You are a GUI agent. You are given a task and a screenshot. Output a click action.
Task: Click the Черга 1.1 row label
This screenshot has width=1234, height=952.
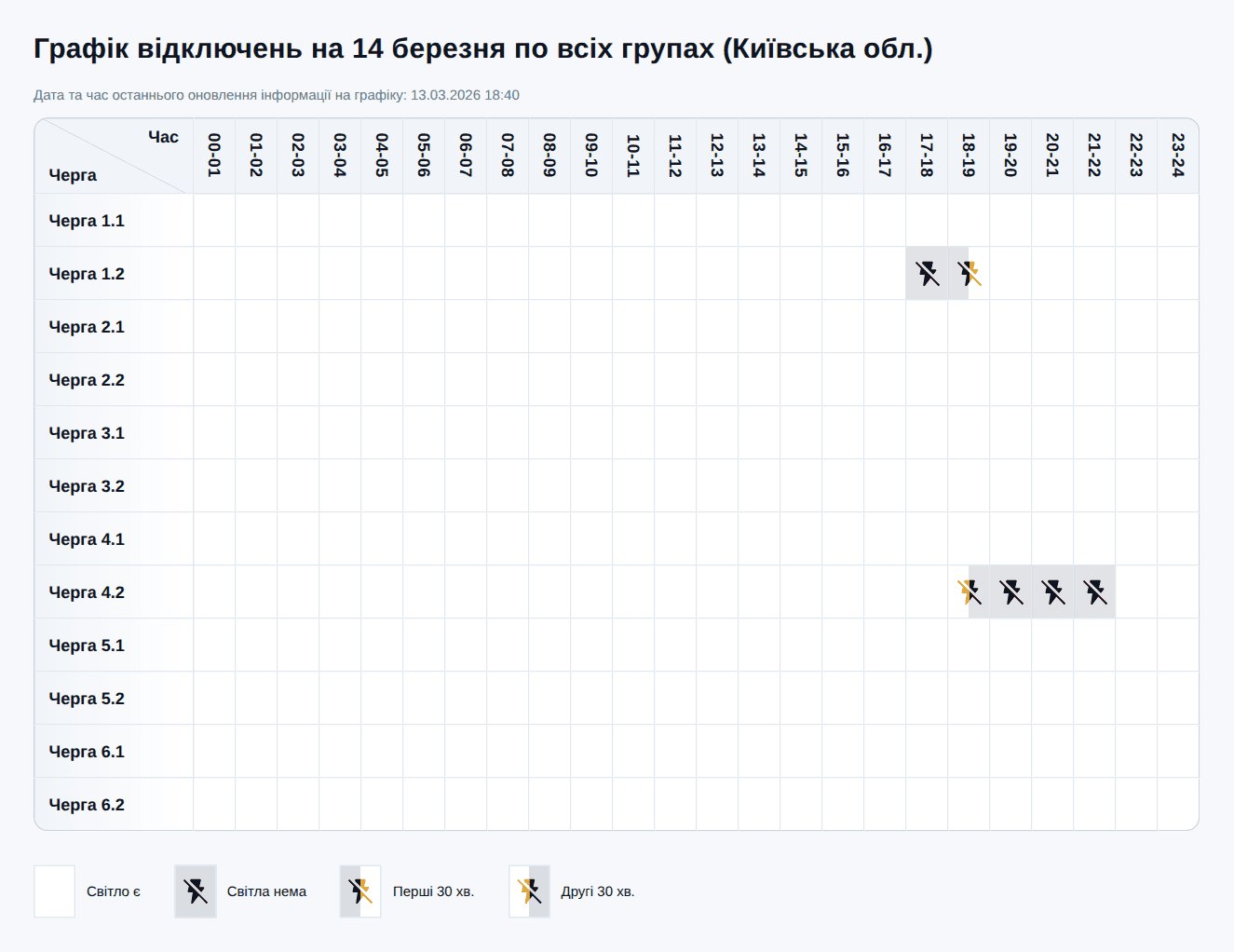86,221
